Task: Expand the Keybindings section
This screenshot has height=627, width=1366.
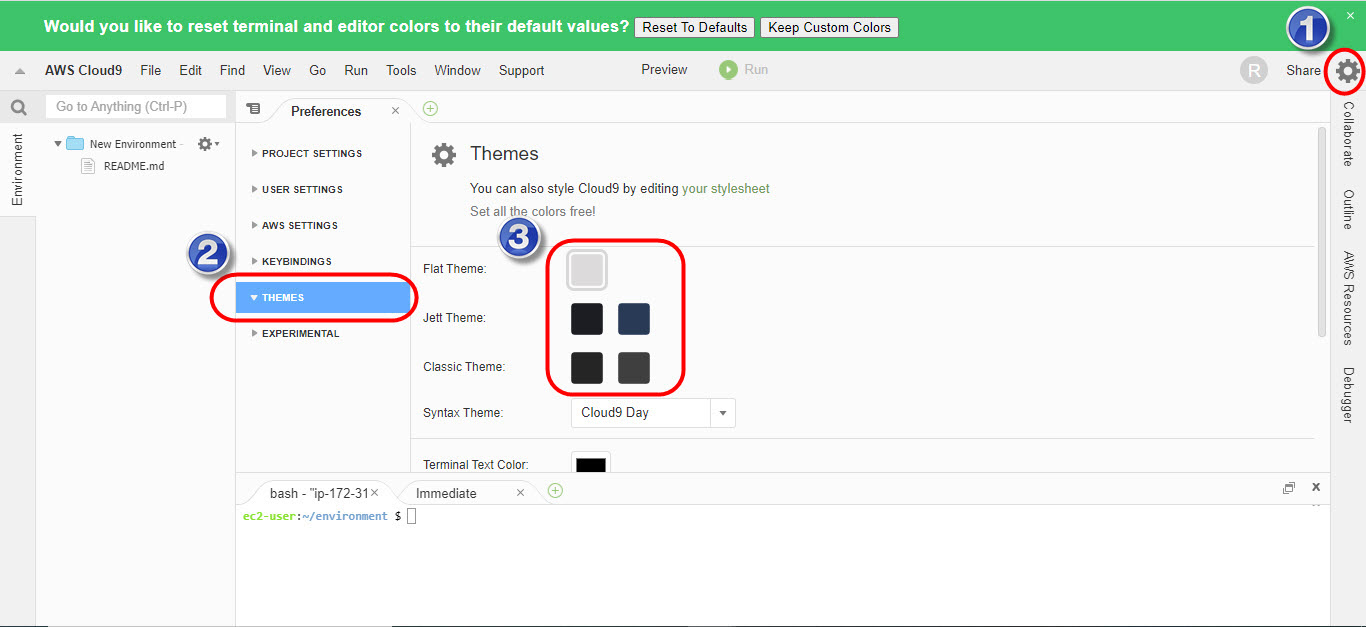Action: (296, 262)
